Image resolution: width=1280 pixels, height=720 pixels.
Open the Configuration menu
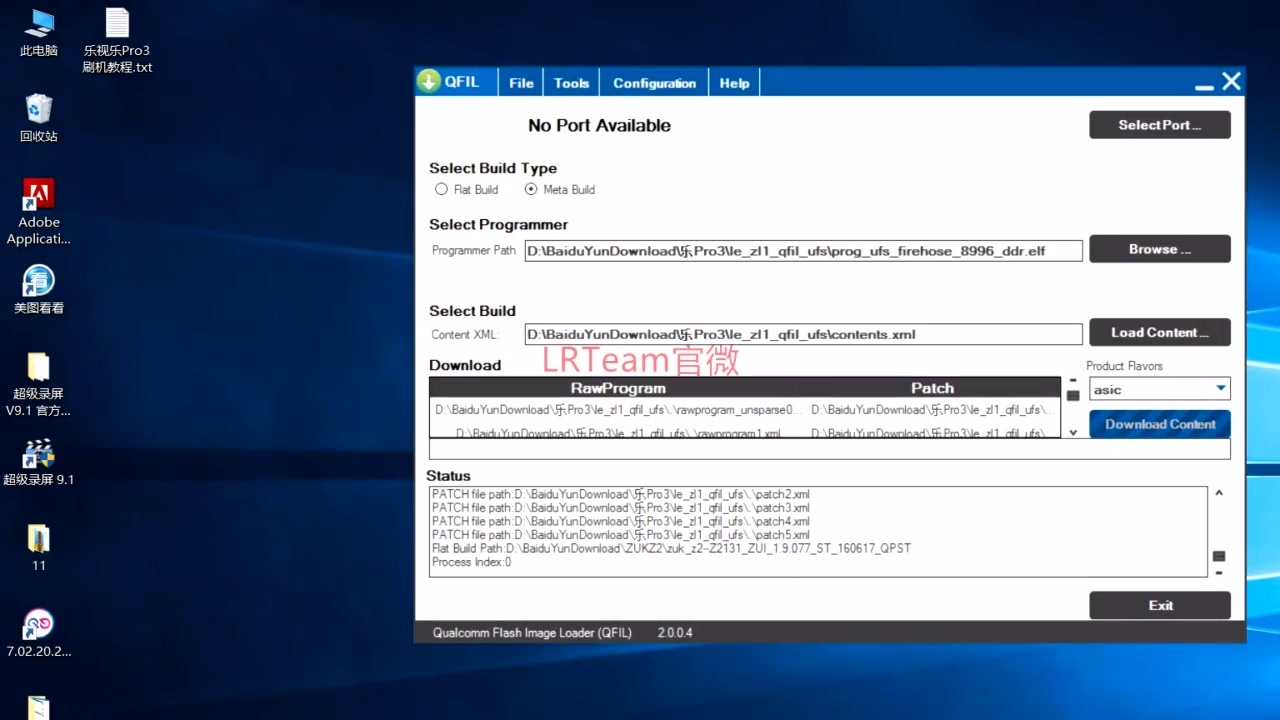[x=655, y=83]
